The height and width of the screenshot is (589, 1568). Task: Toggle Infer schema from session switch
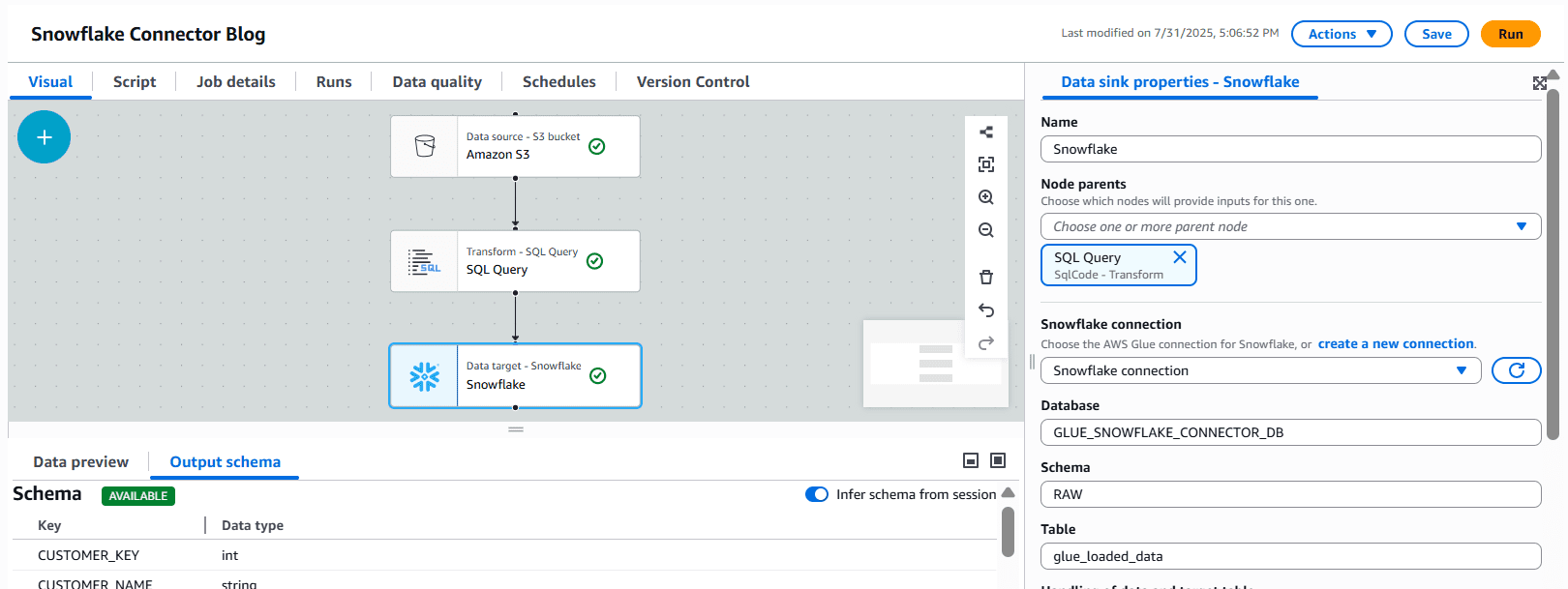point(817,494)
